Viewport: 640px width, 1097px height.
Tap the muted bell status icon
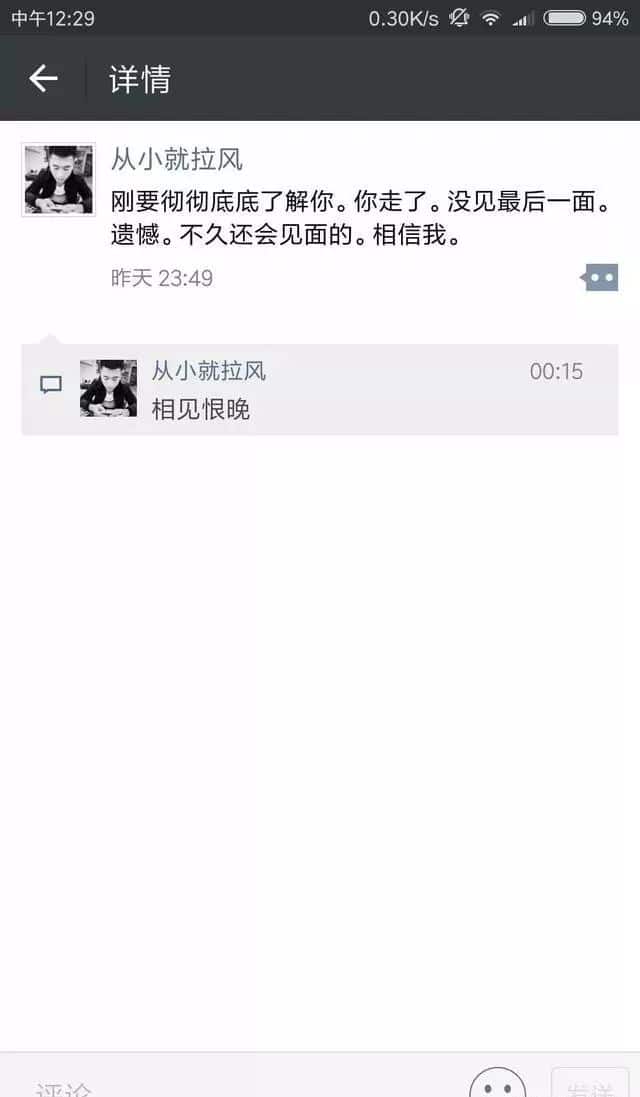[x=459, y=18]
